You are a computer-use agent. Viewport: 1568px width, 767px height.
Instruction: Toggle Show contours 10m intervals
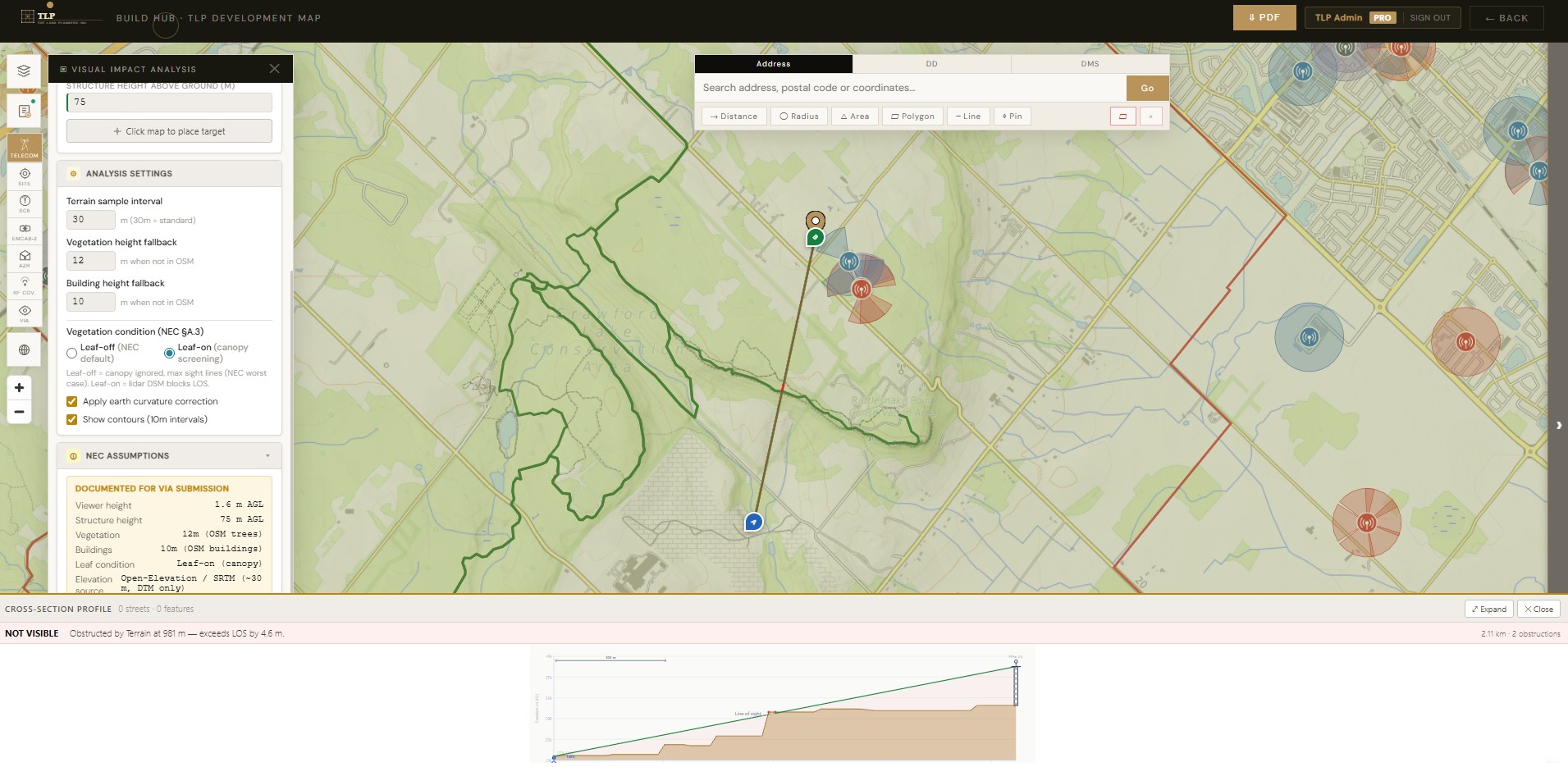point(72,420)
